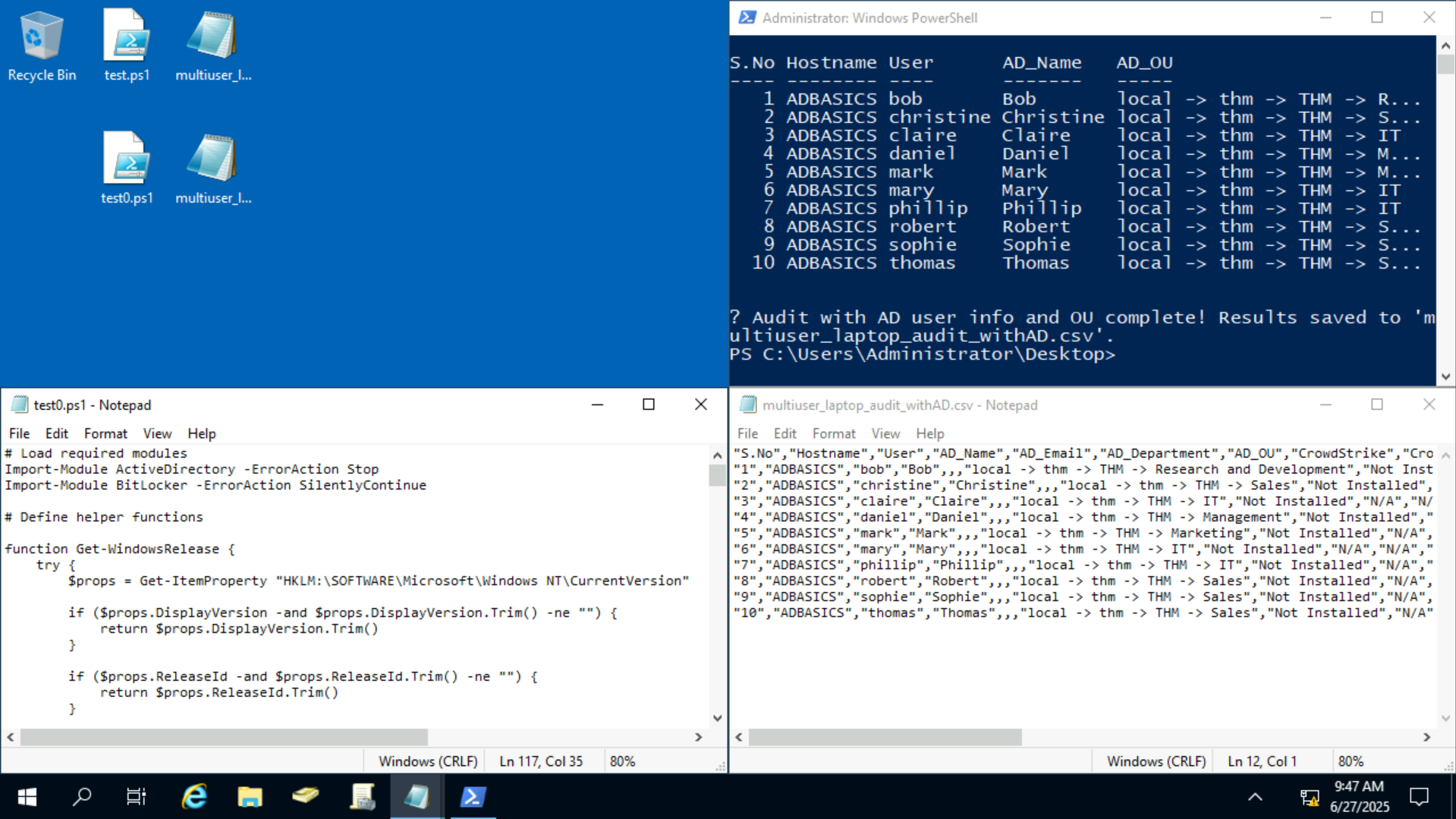Open the Recycle Bin on the desktop
1456x819 pixels.
click(x=42, y=42)
